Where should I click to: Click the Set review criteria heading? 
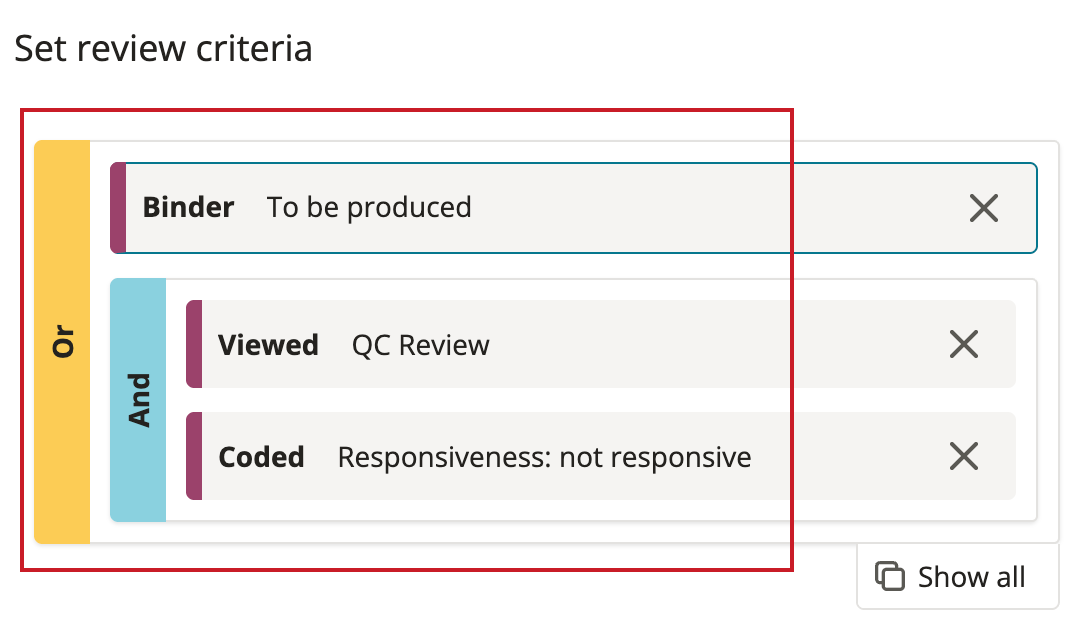(x=163, y=49)
